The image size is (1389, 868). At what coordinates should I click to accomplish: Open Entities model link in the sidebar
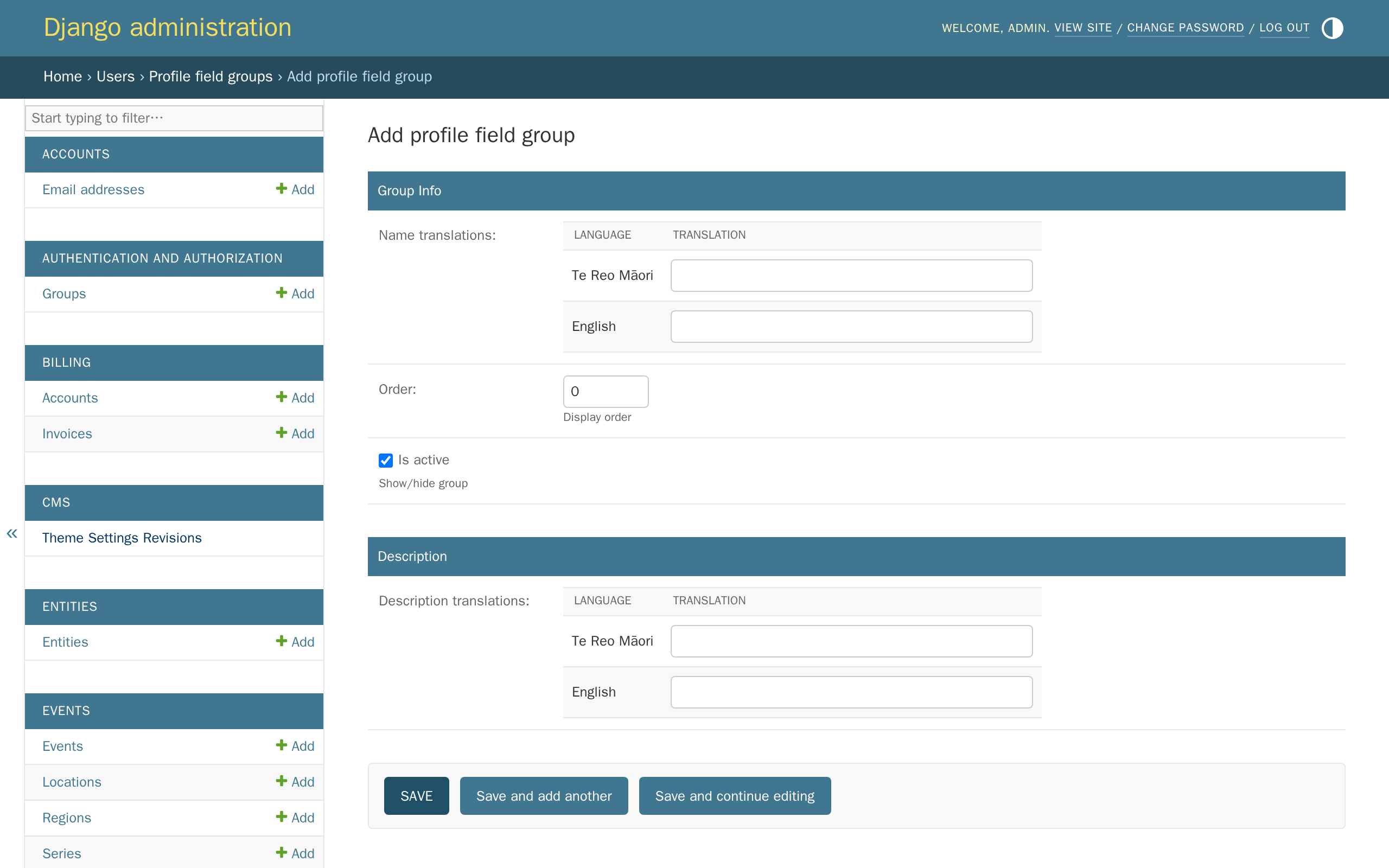[65, 642]
